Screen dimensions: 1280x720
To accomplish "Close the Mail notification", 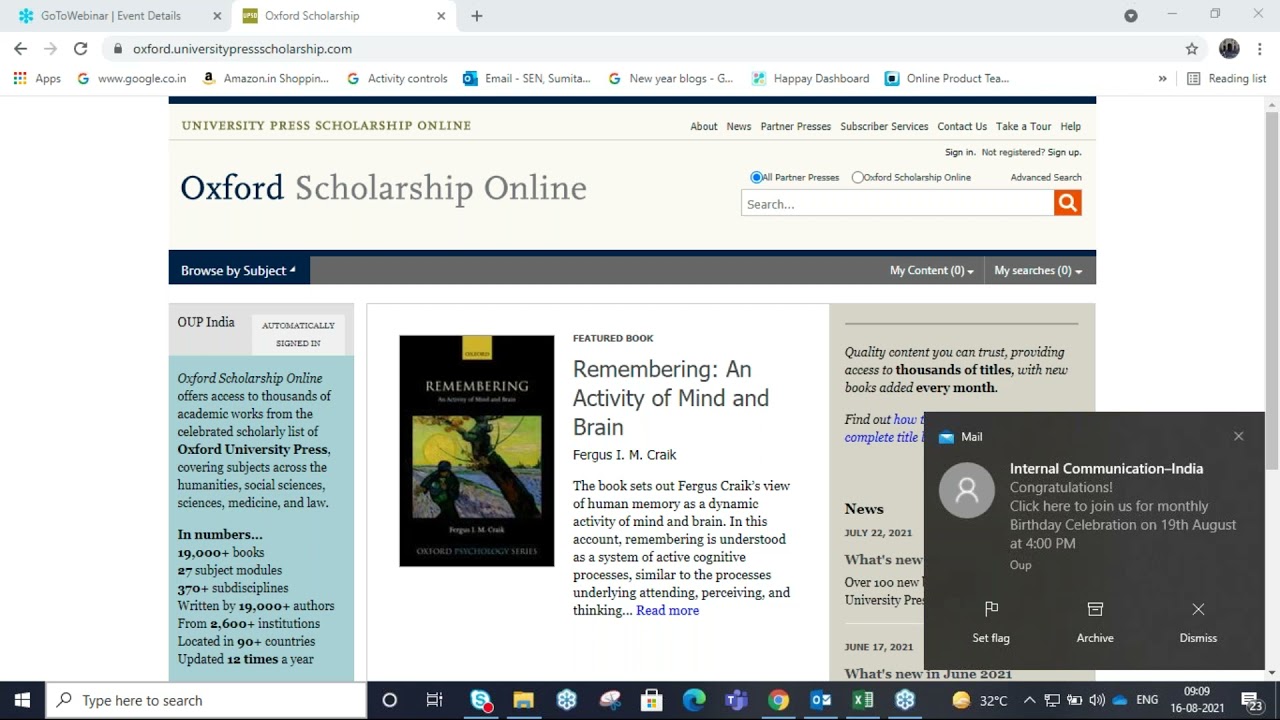I will click(x=1238, y=436).
